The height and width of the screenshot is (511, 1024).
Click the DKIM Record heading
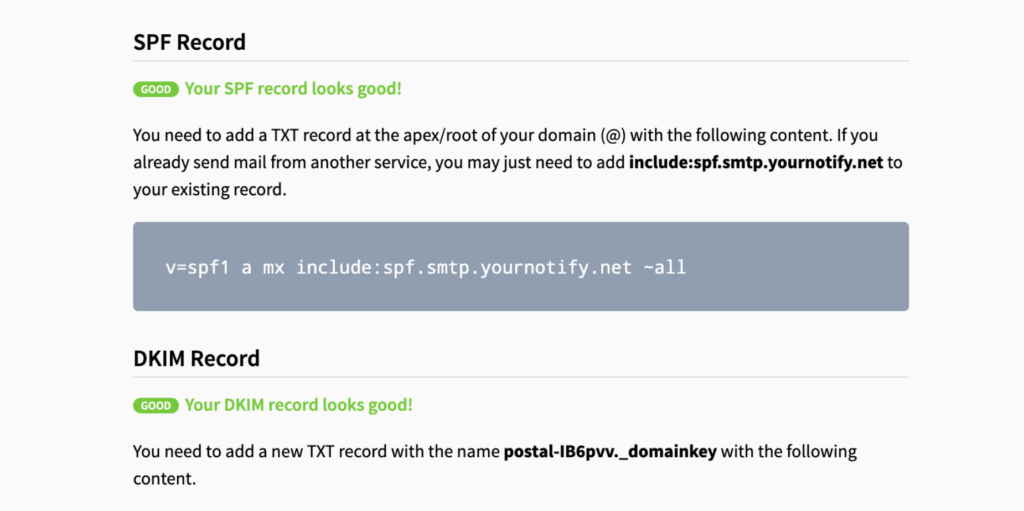click(x=197, y=358)
